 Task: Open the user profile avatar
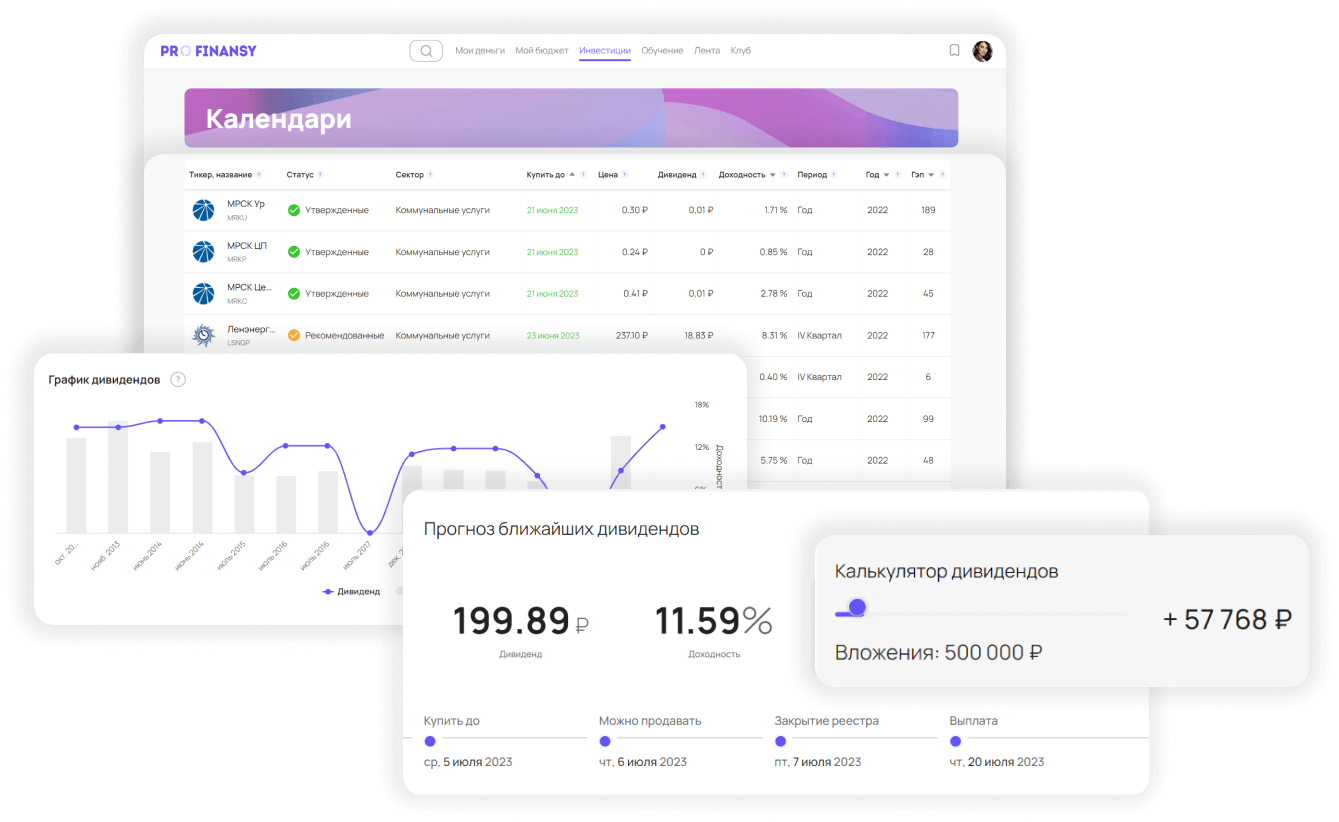coord(983,51)
